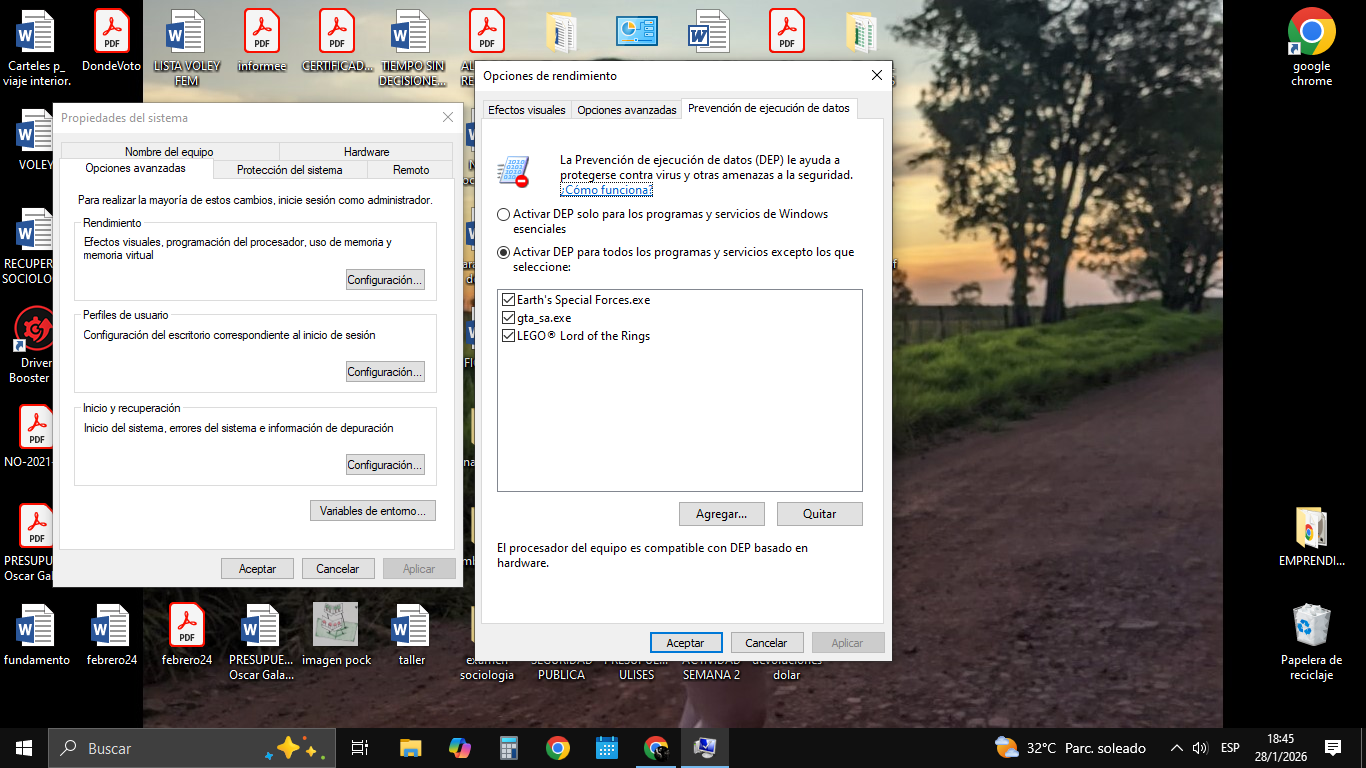
Task: Open Copilot icon in the taskbar
Action: (x=460, y=748)
